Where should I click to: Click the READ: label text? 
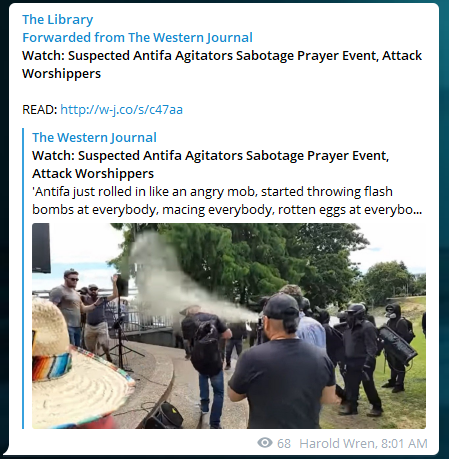click(40, 109)
